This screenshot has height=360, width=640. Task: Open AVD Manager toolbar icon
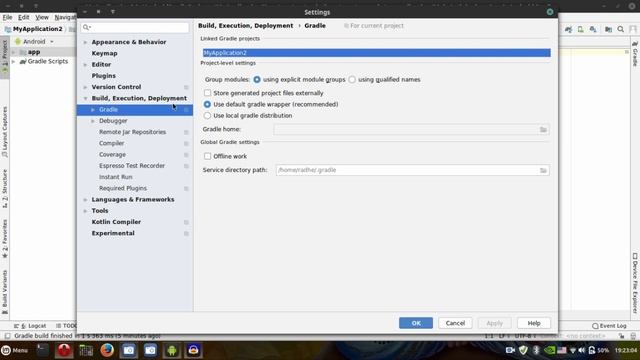tap(580, 29)
